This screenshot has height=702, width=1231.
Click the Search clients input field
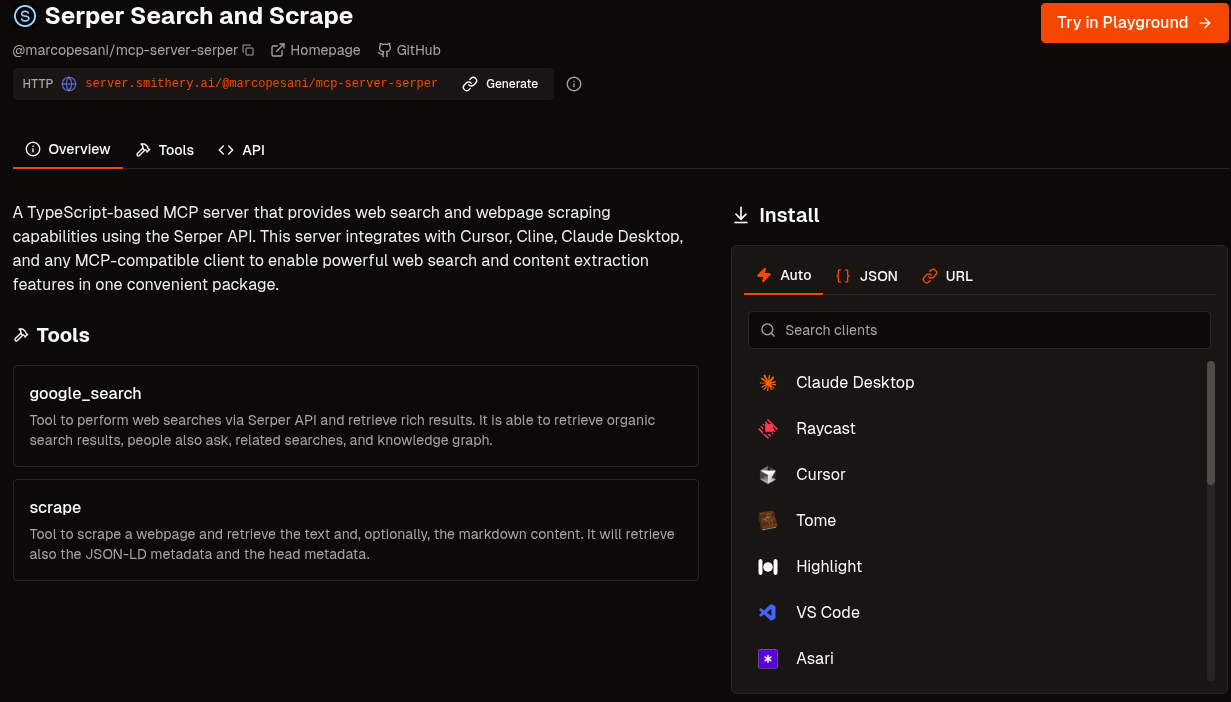(978, 330)
